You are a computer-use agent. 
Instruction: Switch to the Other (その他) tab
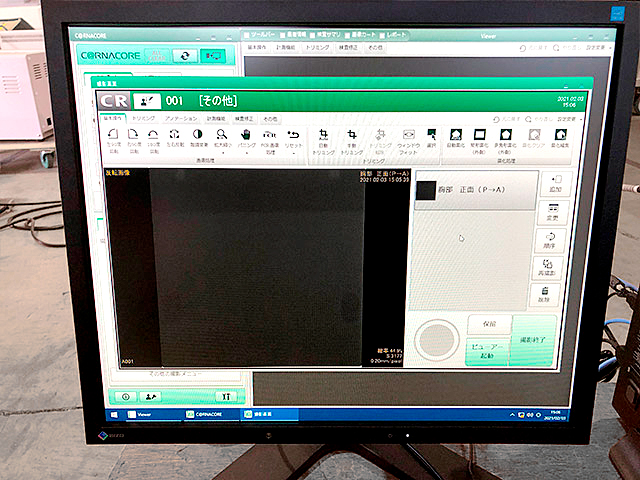270,118
